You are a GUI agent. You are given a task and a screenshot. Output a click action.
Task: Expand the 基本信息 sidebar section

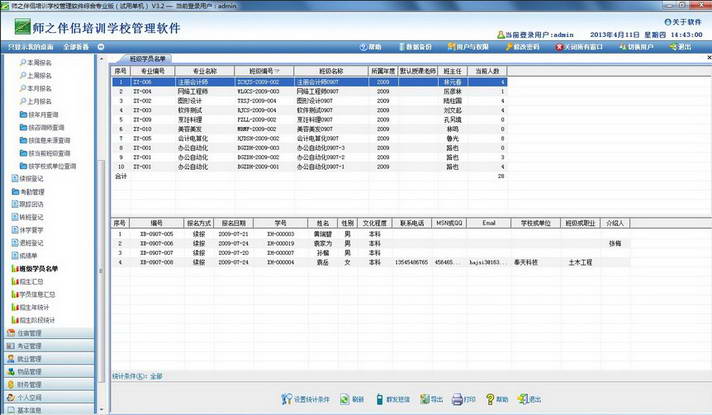[x=48, y=410]
